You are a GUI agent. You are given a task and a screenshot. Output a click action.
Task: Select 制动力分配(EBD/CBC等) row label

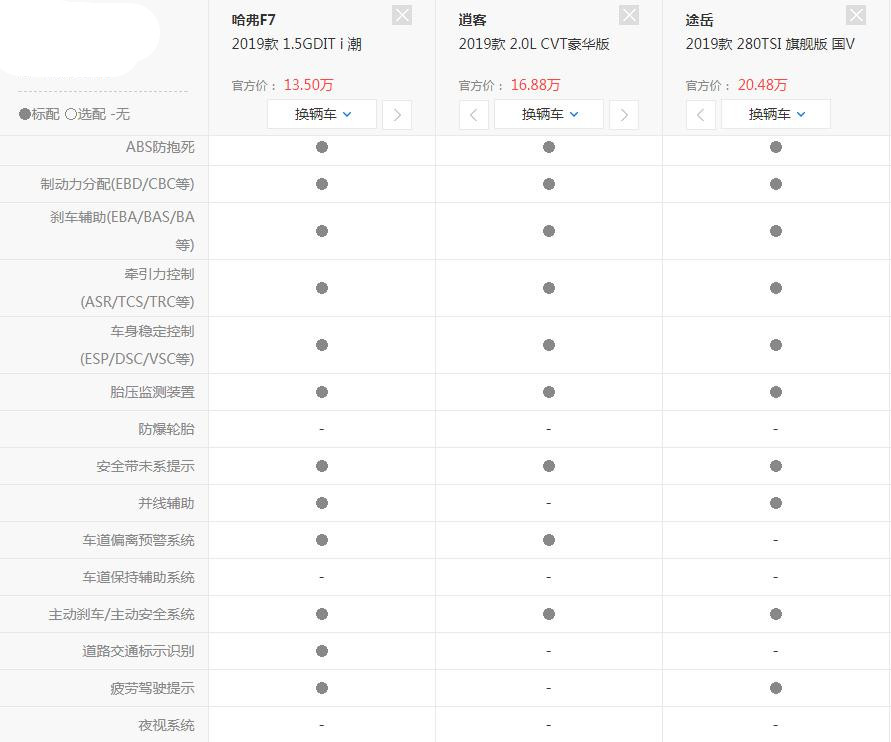tap(117, 184)
